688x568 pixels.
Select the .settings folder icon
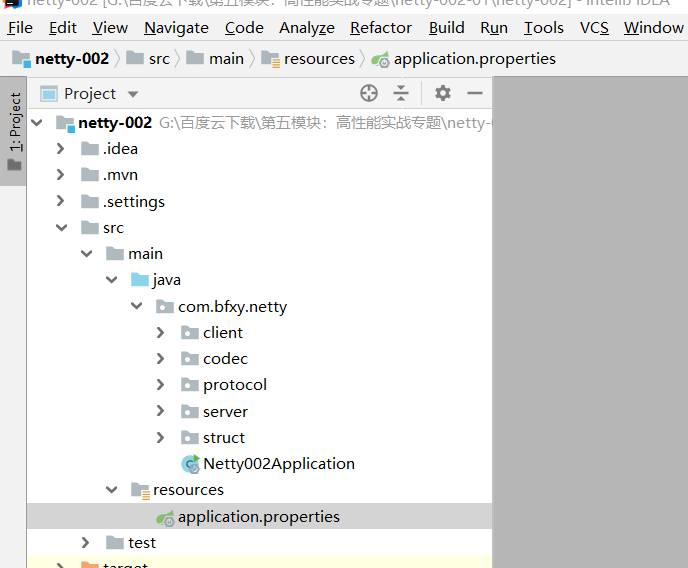click(x=90, y=201)
